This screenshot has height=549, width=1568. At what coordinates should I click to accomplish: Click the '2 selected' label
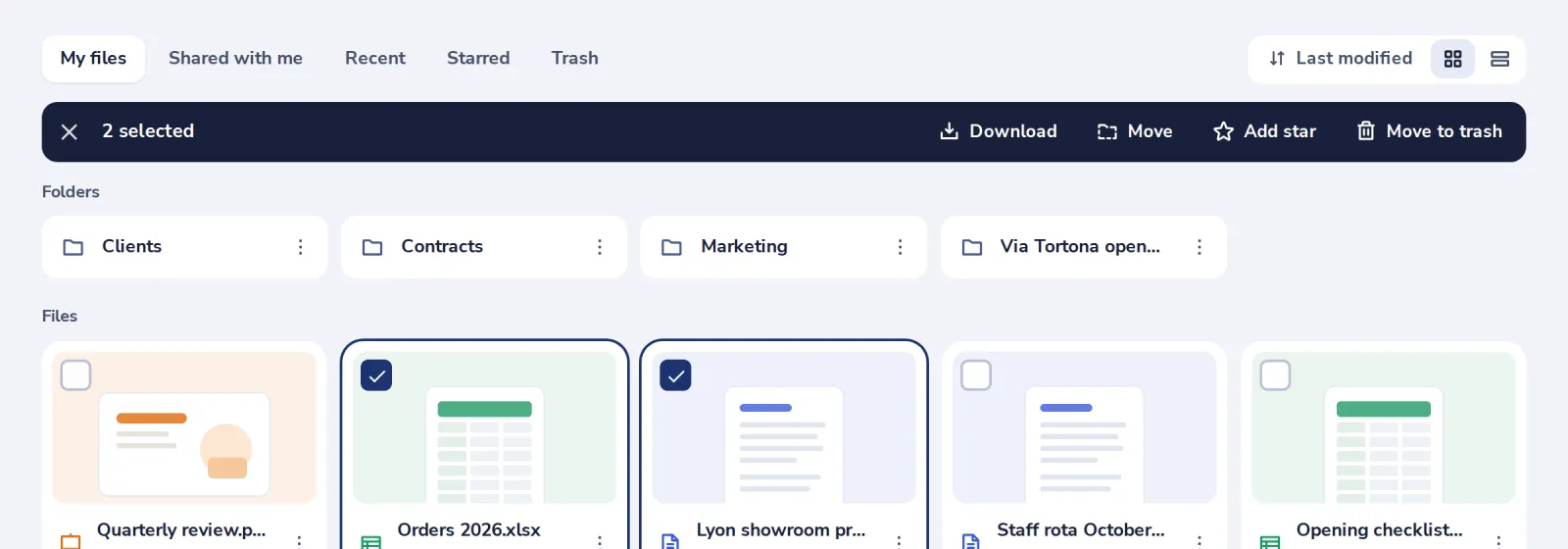click(148, 131)
